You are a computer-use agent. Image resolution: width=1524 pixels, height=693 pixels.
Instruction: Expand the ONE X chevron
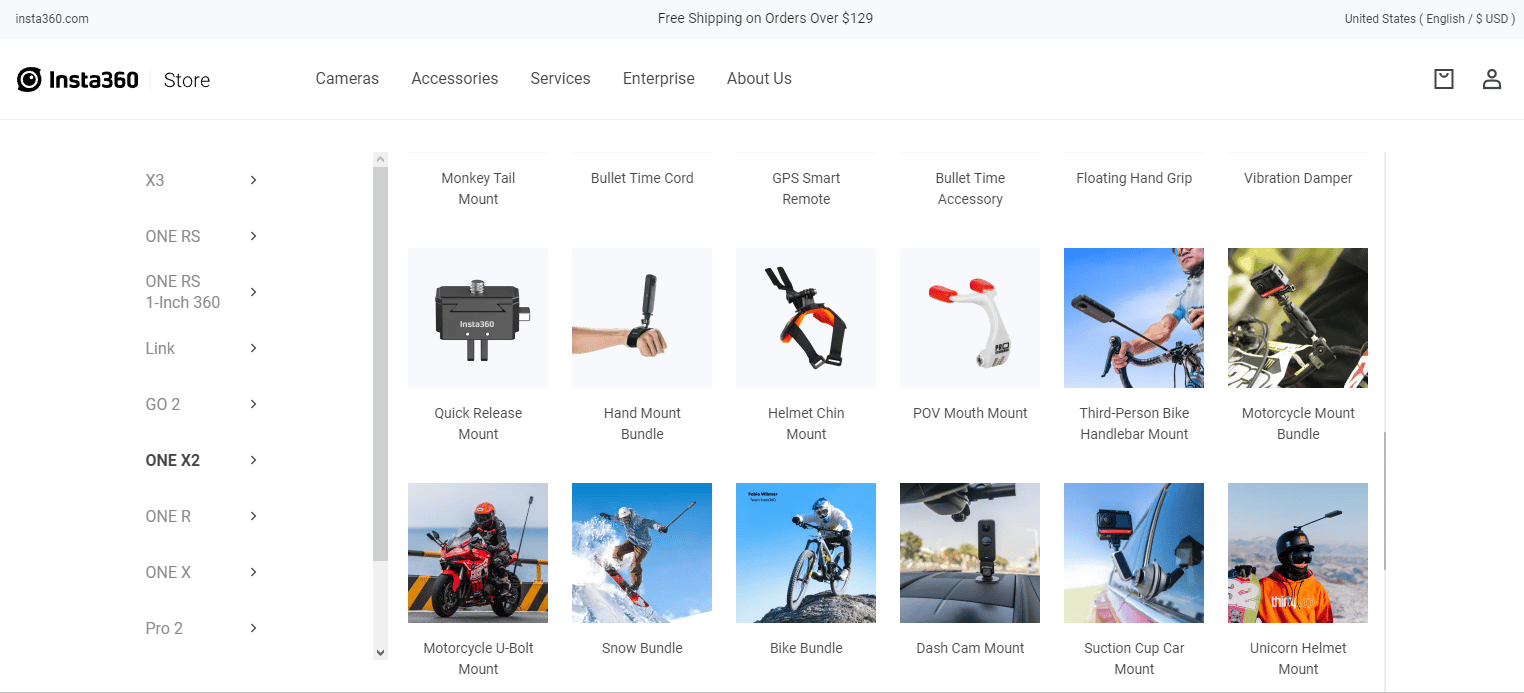[253, 572]
